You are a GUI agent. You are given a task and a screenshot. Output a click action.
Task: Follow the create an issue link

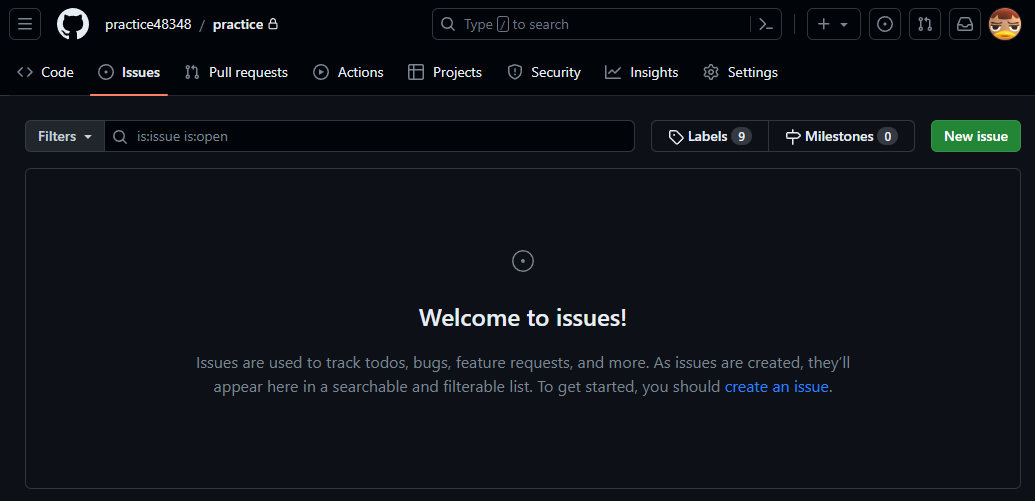coord(776,387)
